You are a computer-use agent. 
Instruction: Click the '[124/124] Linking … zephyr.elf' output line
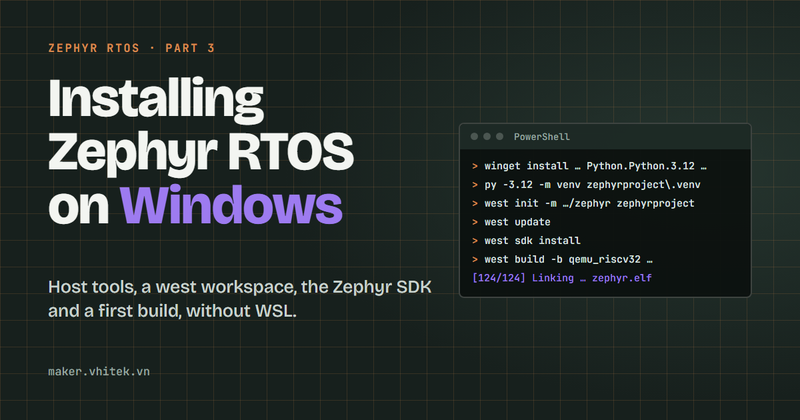coord(562,278)
